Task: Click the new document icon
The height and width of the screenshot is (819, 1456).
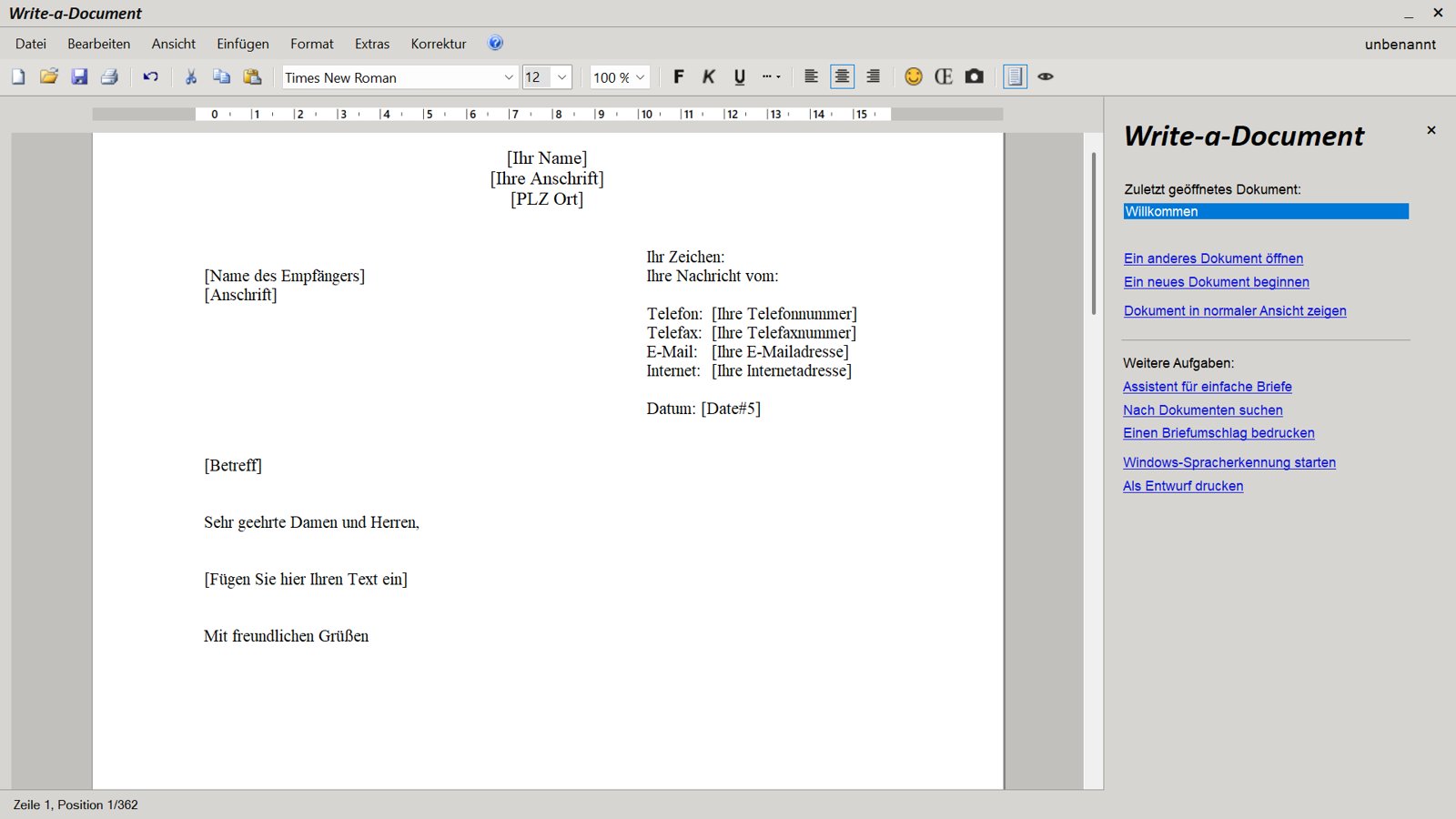Action: pos(18,77)
